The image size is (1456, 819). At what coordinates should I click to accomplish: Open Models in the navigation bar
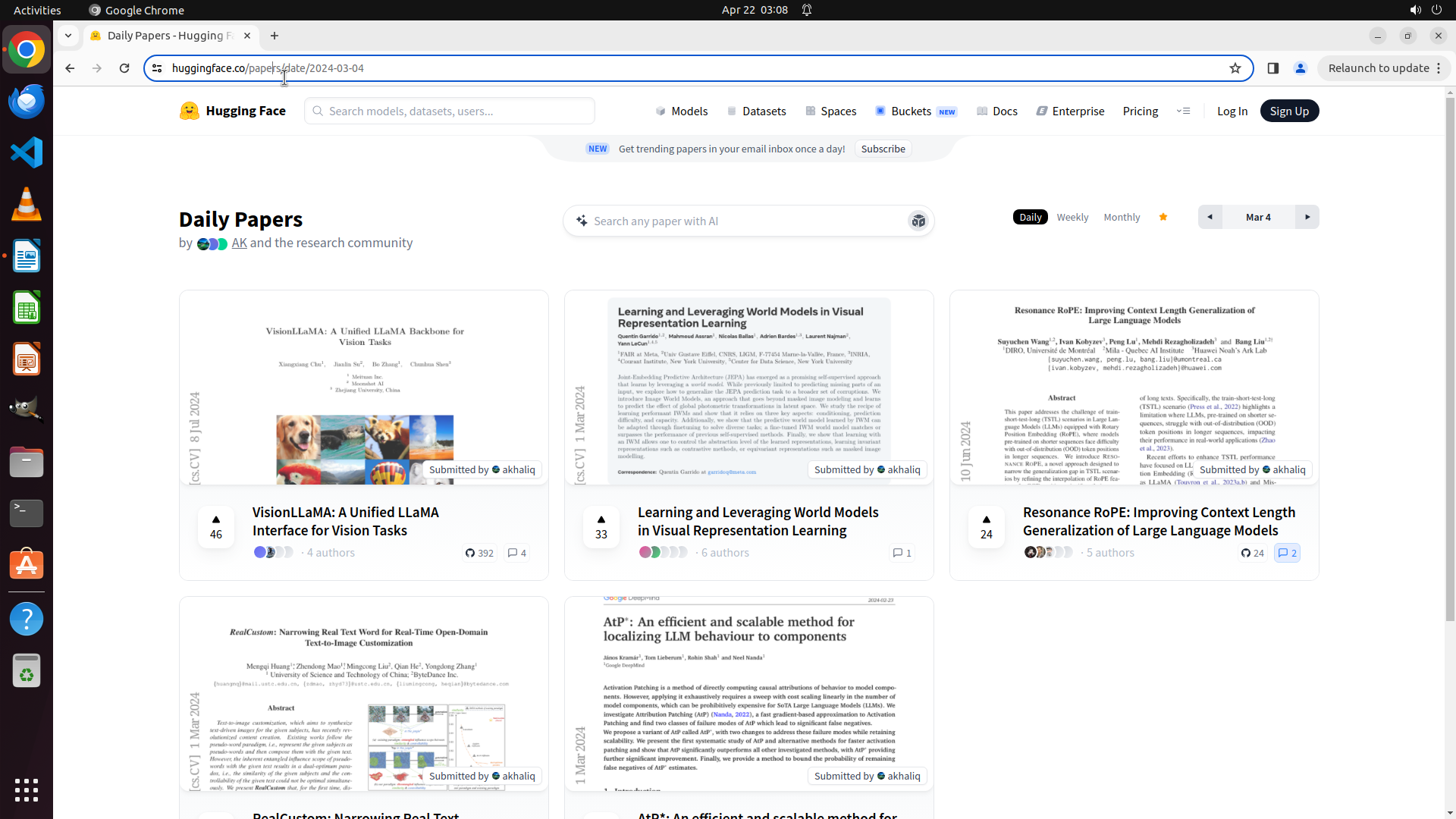682,111
